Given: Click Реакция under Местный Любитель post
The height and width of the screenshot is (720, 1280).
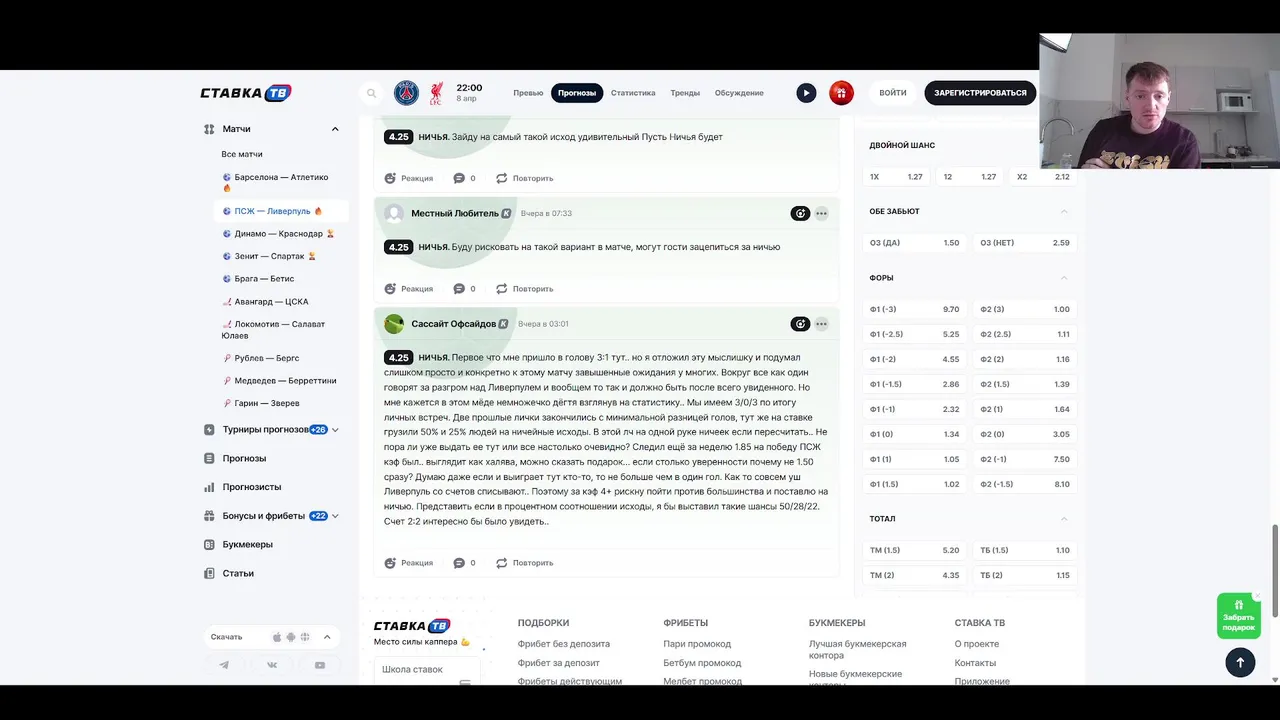Looking at the screenshot, I should pyautogui.click(x=409, y=289).
